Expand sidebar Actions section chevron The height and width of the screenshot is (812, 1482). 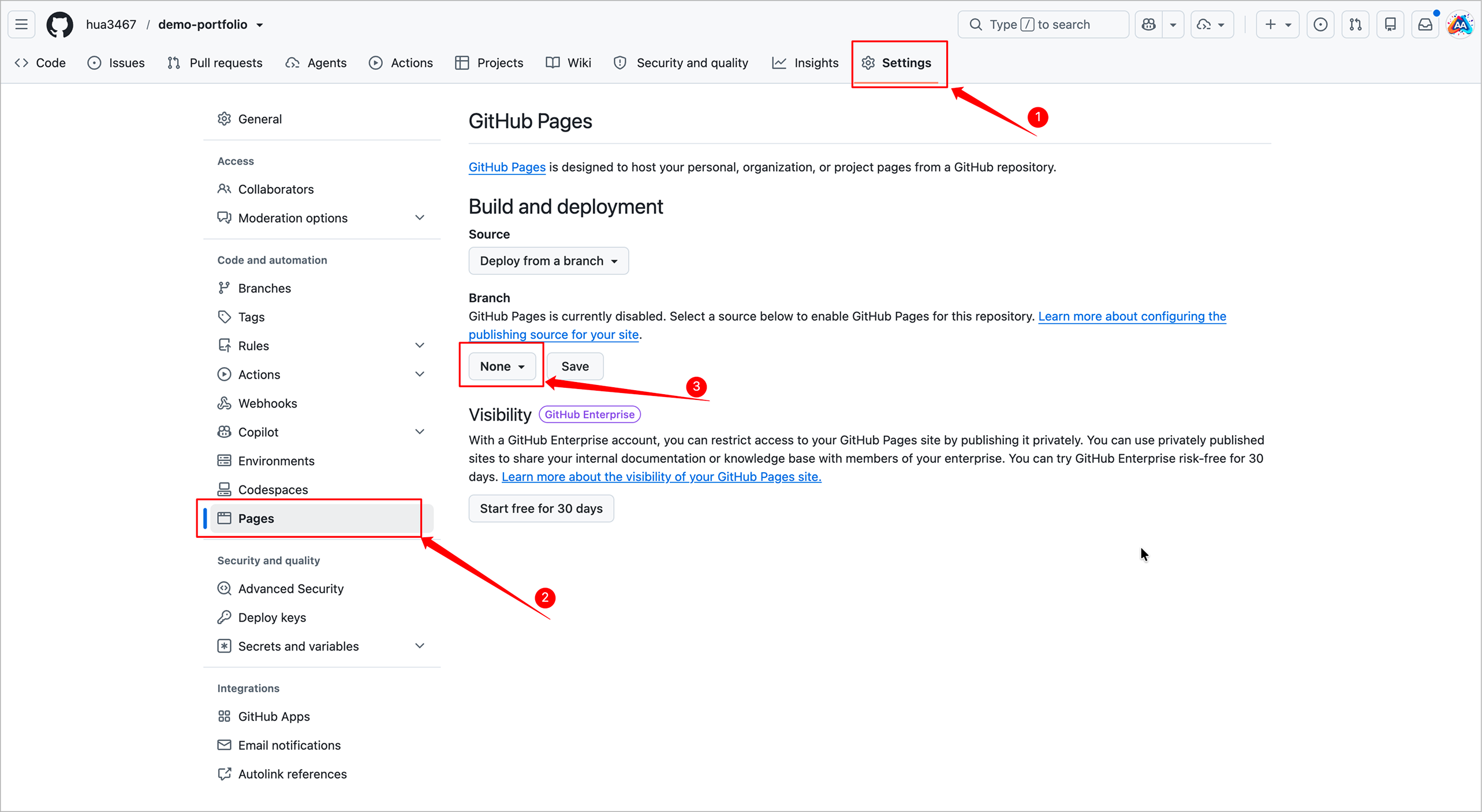(x=420, y=375)
